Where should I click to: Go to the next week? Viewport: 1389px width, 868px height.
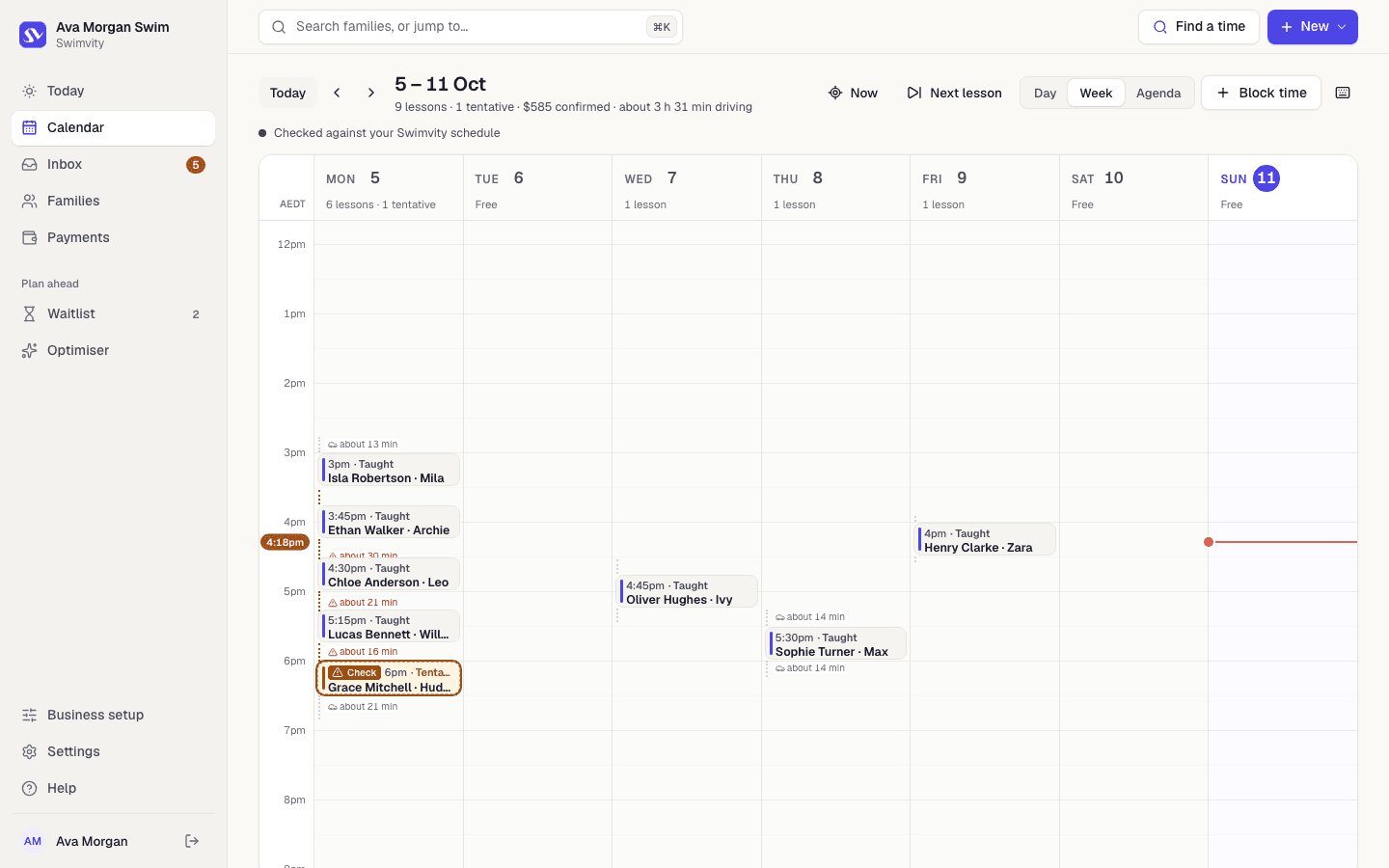(x=371, y=93)
